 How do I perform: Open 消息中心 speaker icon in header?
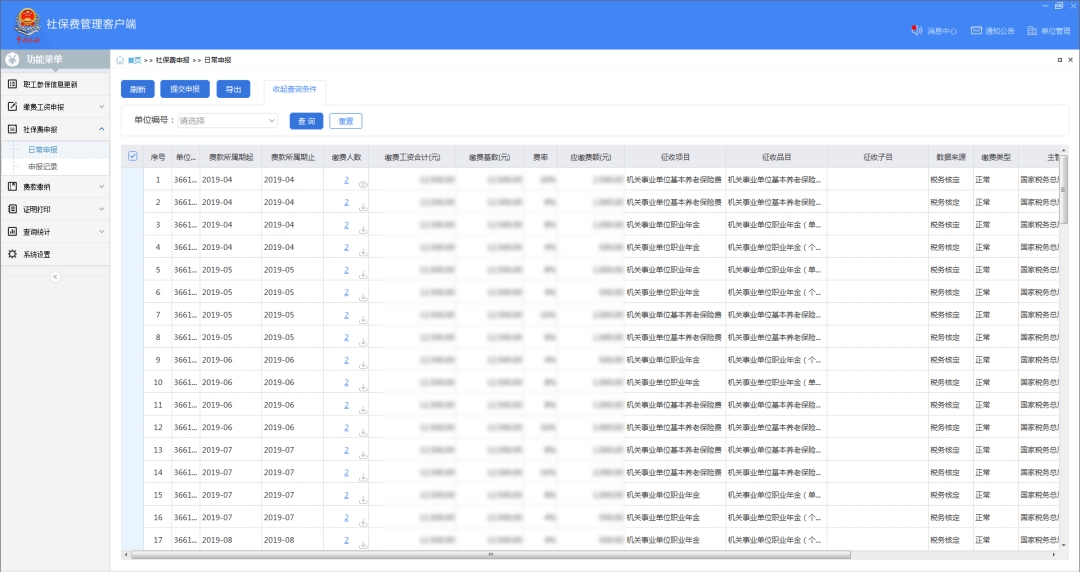(x=916, y=31)
